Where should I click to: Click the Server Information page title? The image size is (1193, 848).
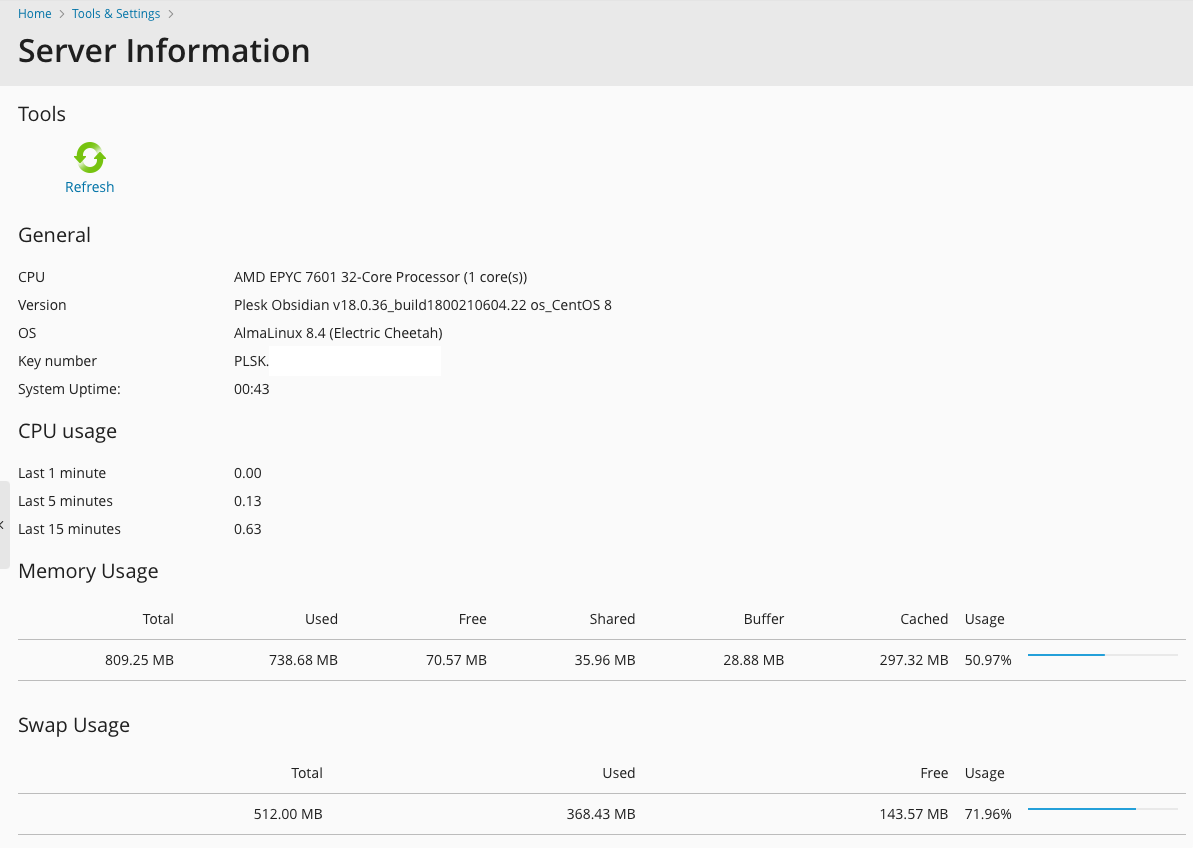[x=164, y=51]
